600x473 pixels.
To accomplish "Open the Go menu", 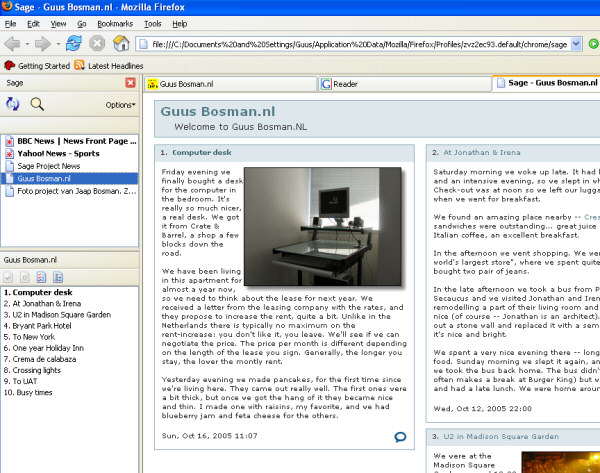I will 82,24.
